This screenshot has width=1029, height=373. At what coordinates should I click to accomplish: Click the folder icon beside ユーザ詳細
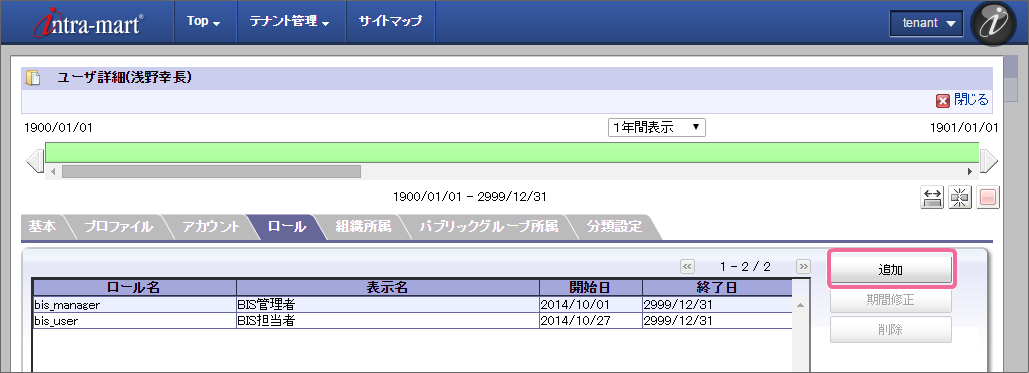33,78
